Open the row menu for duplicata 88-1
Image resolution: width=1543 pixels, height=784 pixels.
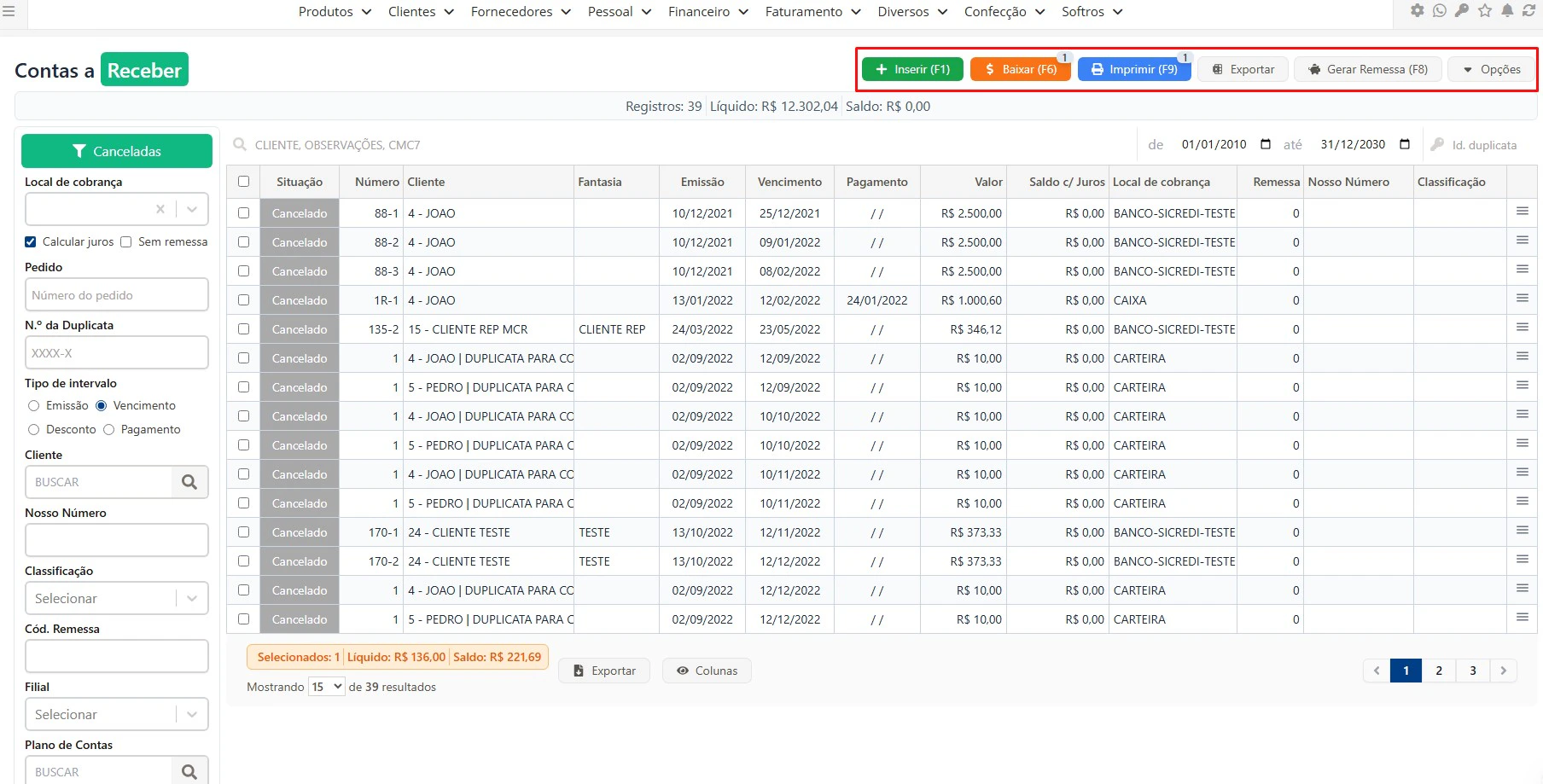(x=1523, y=212)
